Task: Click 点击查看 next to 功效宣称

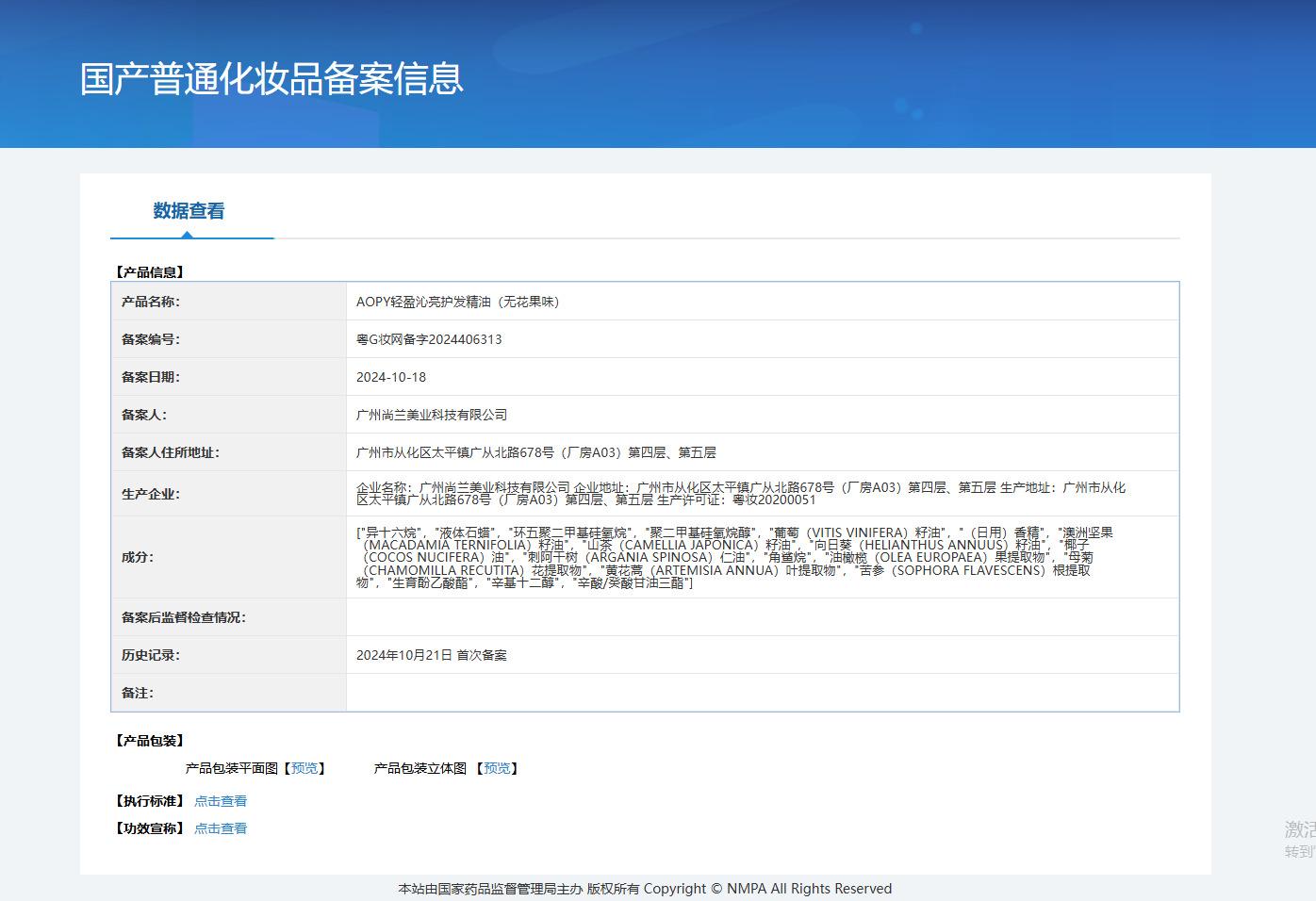Action: pyautogui.click(x=221, y=828)
